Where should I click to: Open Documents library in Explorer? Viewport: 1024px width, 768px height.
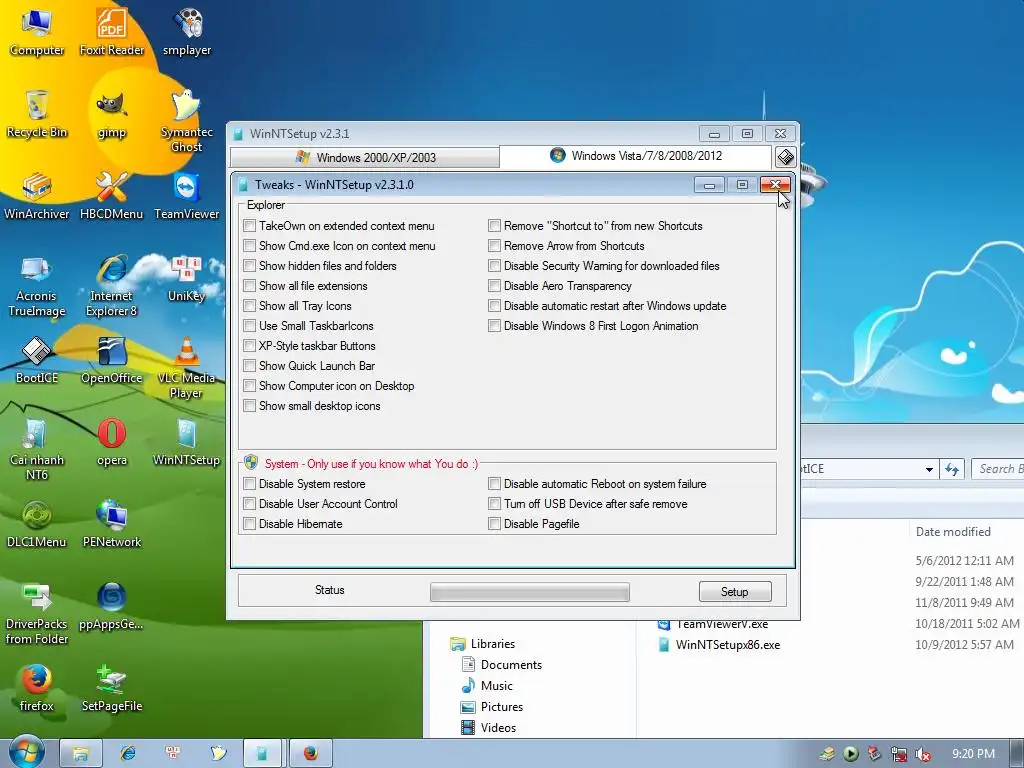coord(502,665)
